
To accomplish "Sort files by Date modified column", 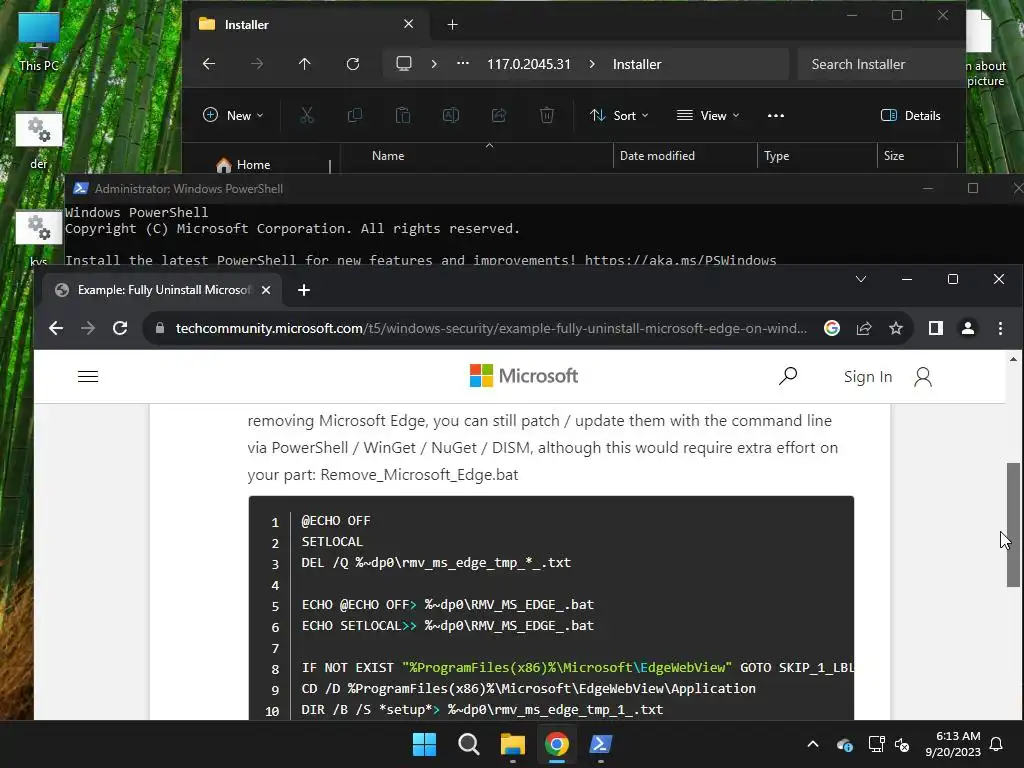I will point(657,156).
